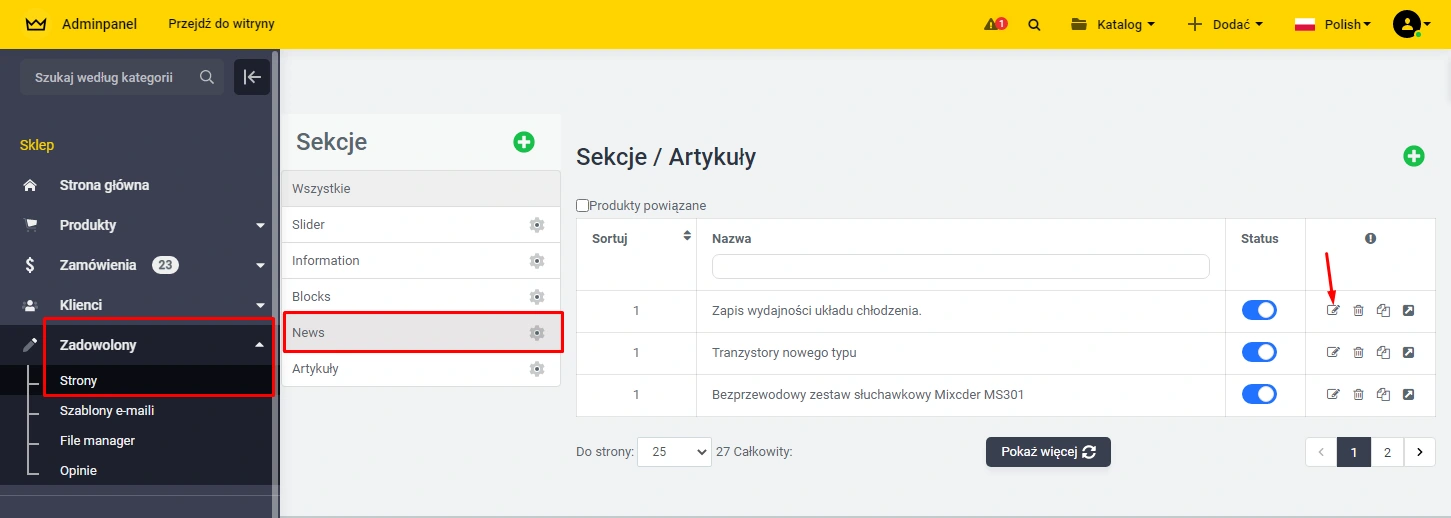1451x518 pixels.
Task: Select Wszystkie in sections list
Action: (x=421, y=189)
